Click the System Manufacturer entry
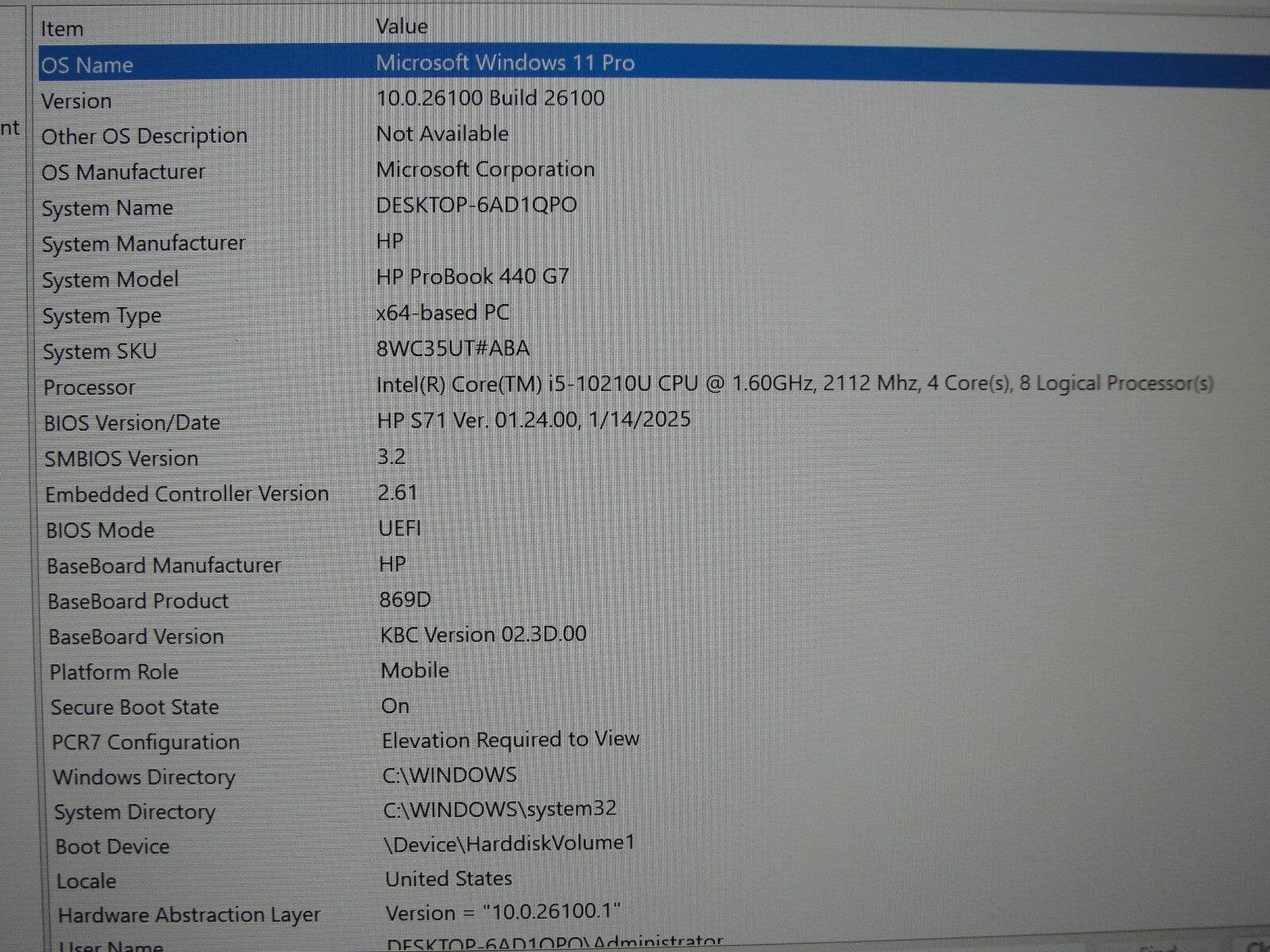 [144, 244]
